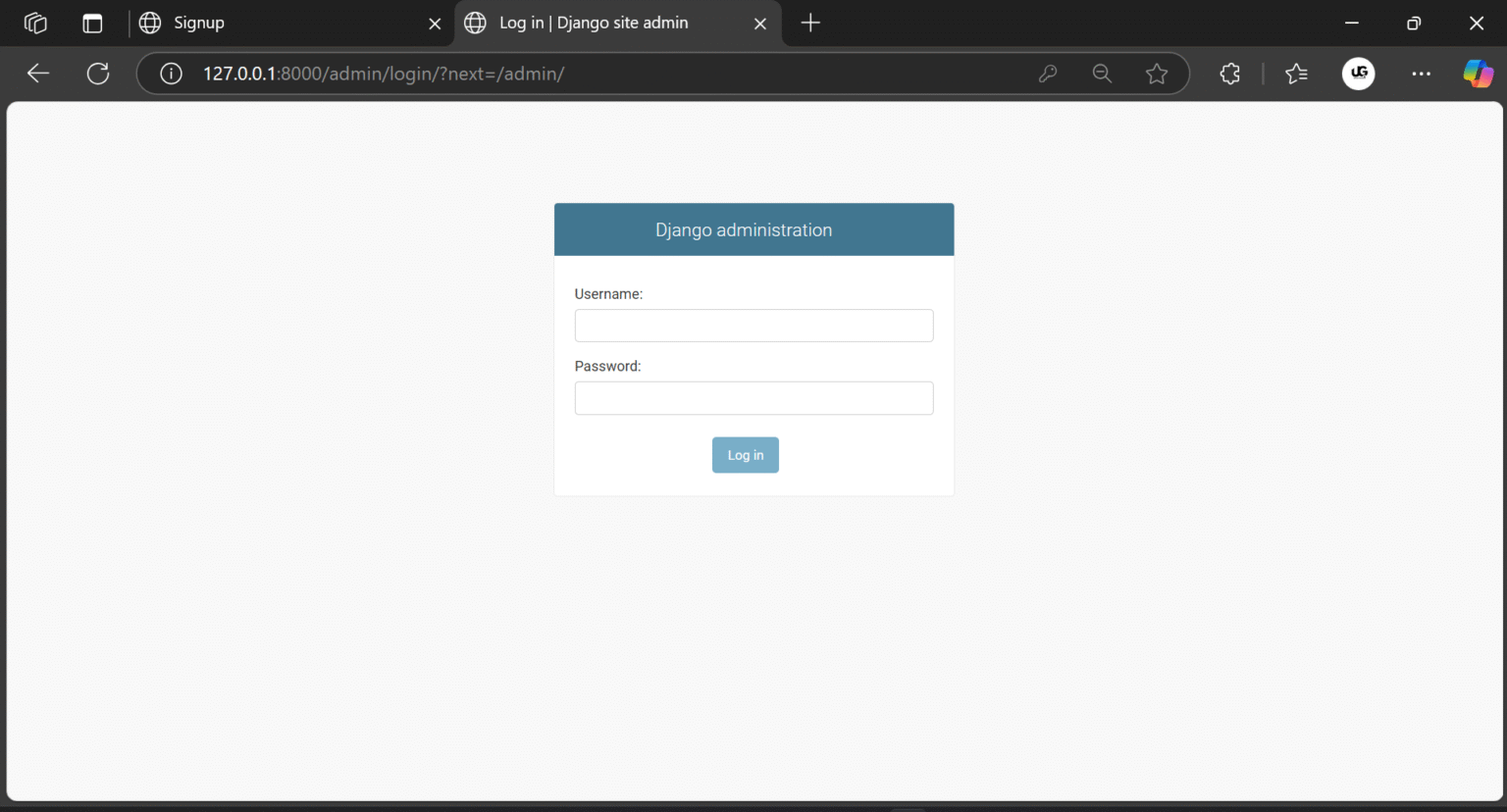Open the browser profile avatar icon

pos(1358,74)
